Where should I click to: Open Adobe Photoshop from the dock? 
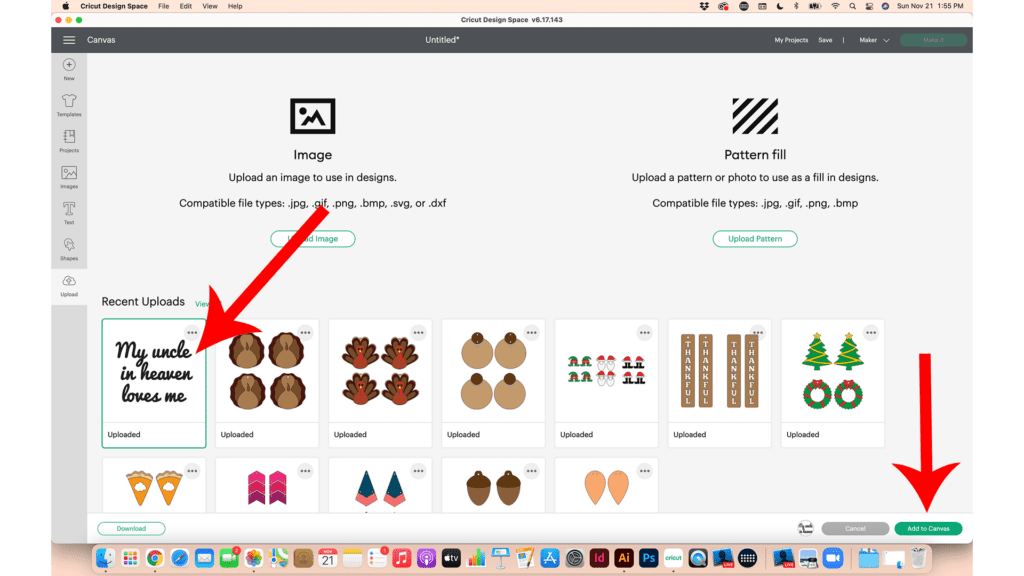[x=648, y=558]
